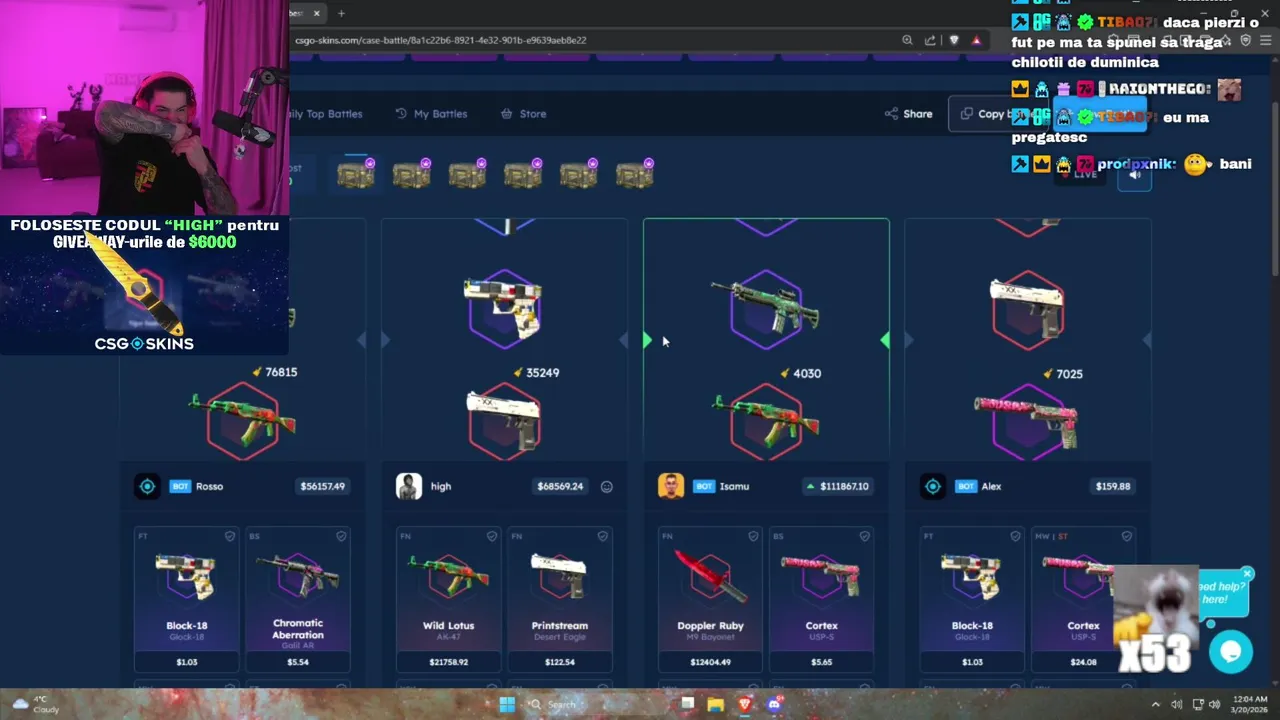The image size is (1280, 720).
Task: Open the browser hamburger menu
Action: [1266, 40]
